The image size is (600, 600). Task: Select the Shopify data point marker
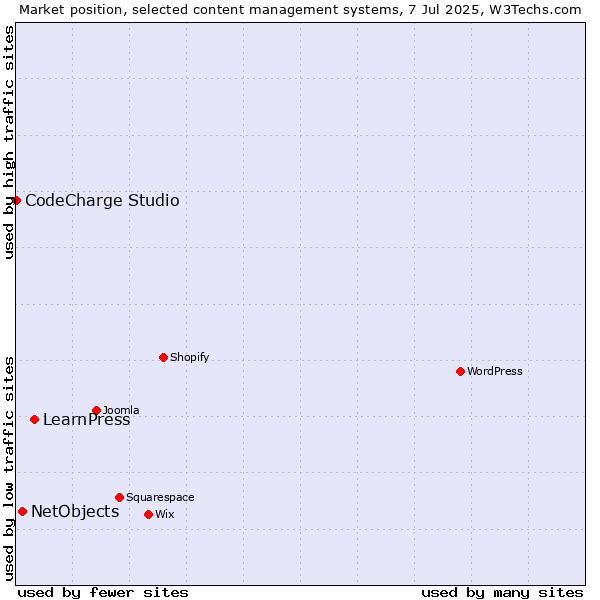click(x=163, y=357)
